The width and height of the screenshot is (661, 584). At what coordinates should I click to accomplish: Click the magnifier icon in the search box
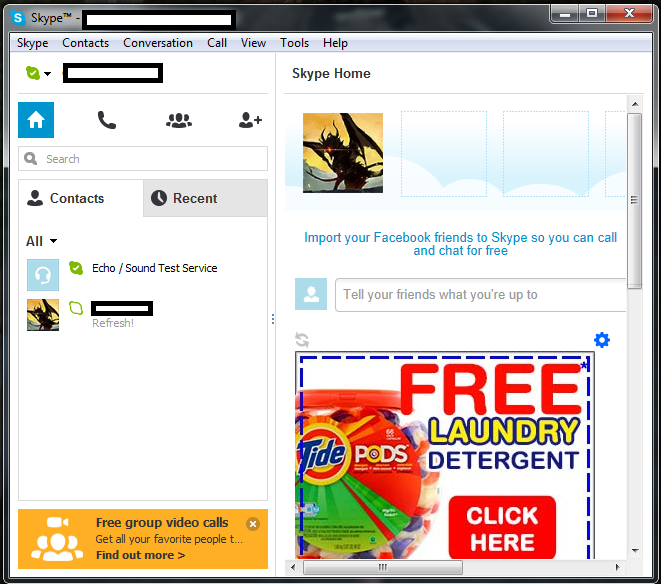[30, 159]
